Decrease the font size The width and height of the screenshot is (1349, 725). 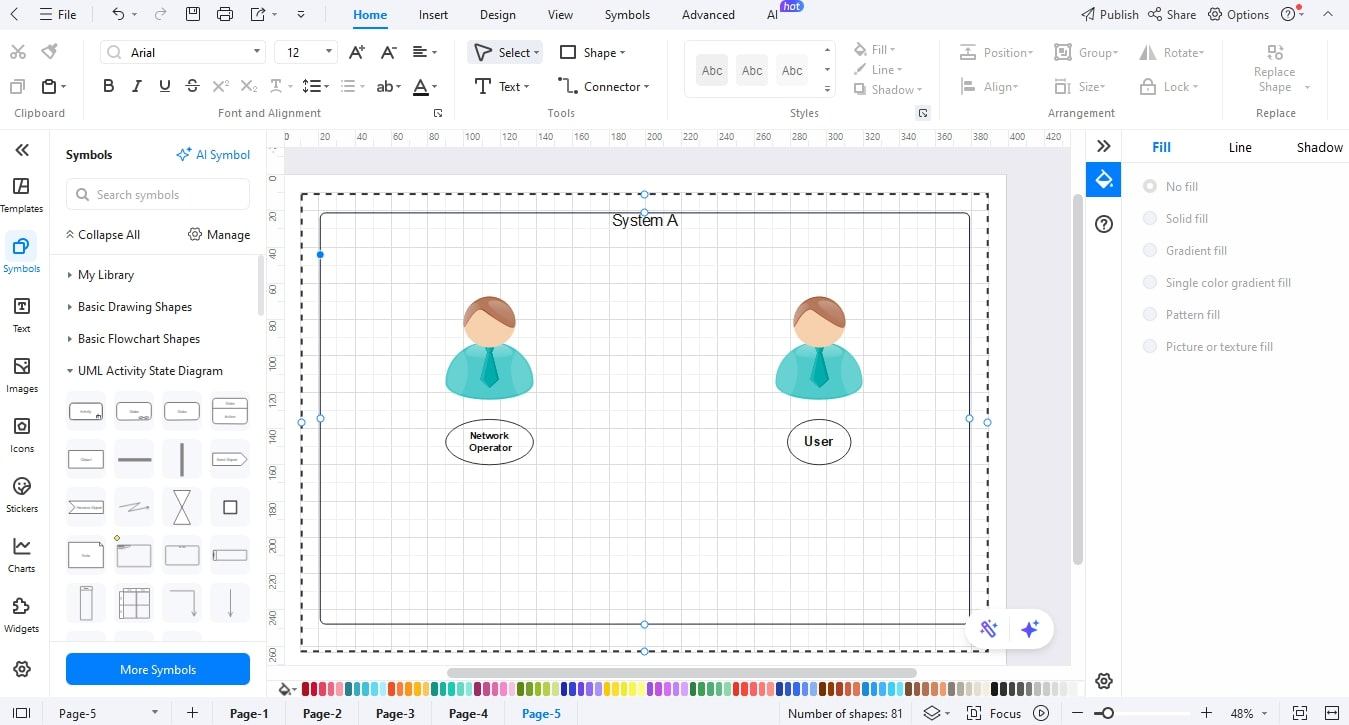pyautogui.click(x=389, y=52)
